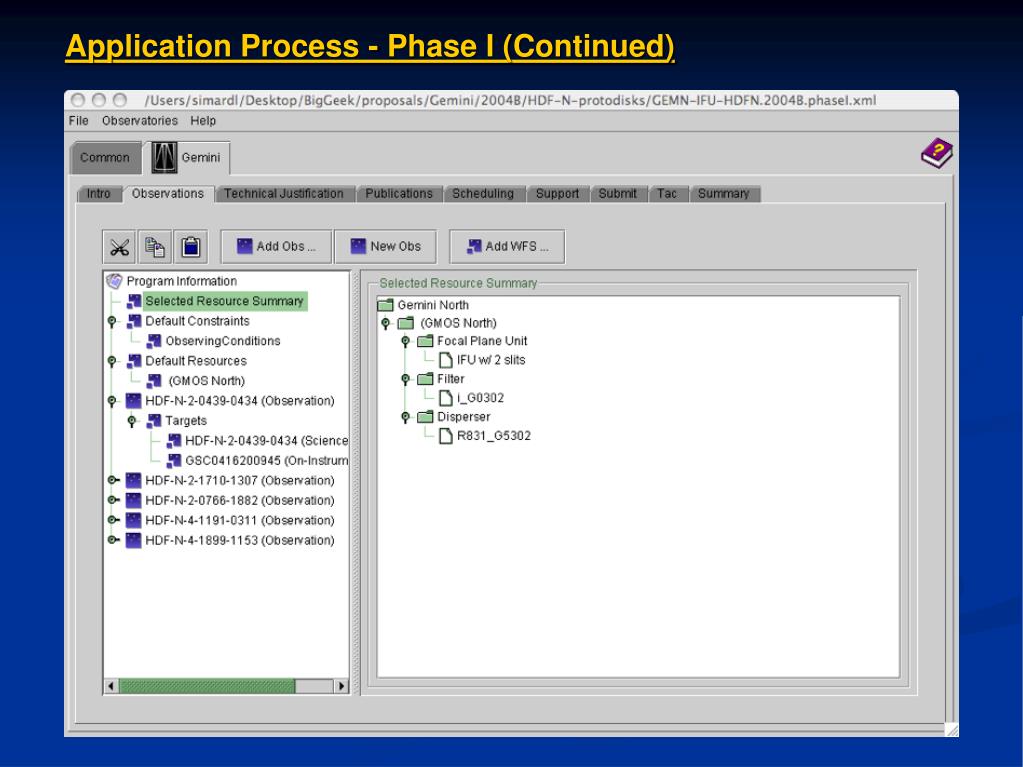Viewport: 1023px width, 767px height.
Task: Click the Add WFS ... button
Action: click(x=507, y=247)
